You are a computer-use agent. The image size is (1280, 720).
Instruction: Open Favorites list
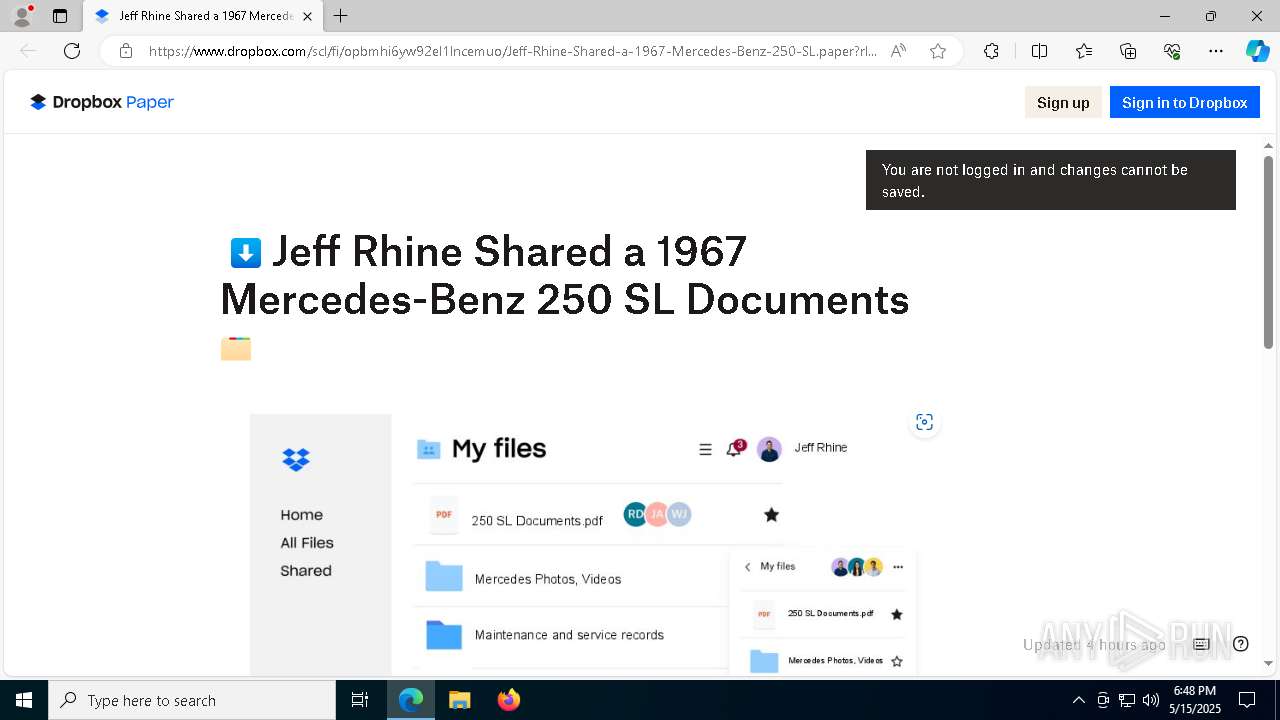[1084, 51]
